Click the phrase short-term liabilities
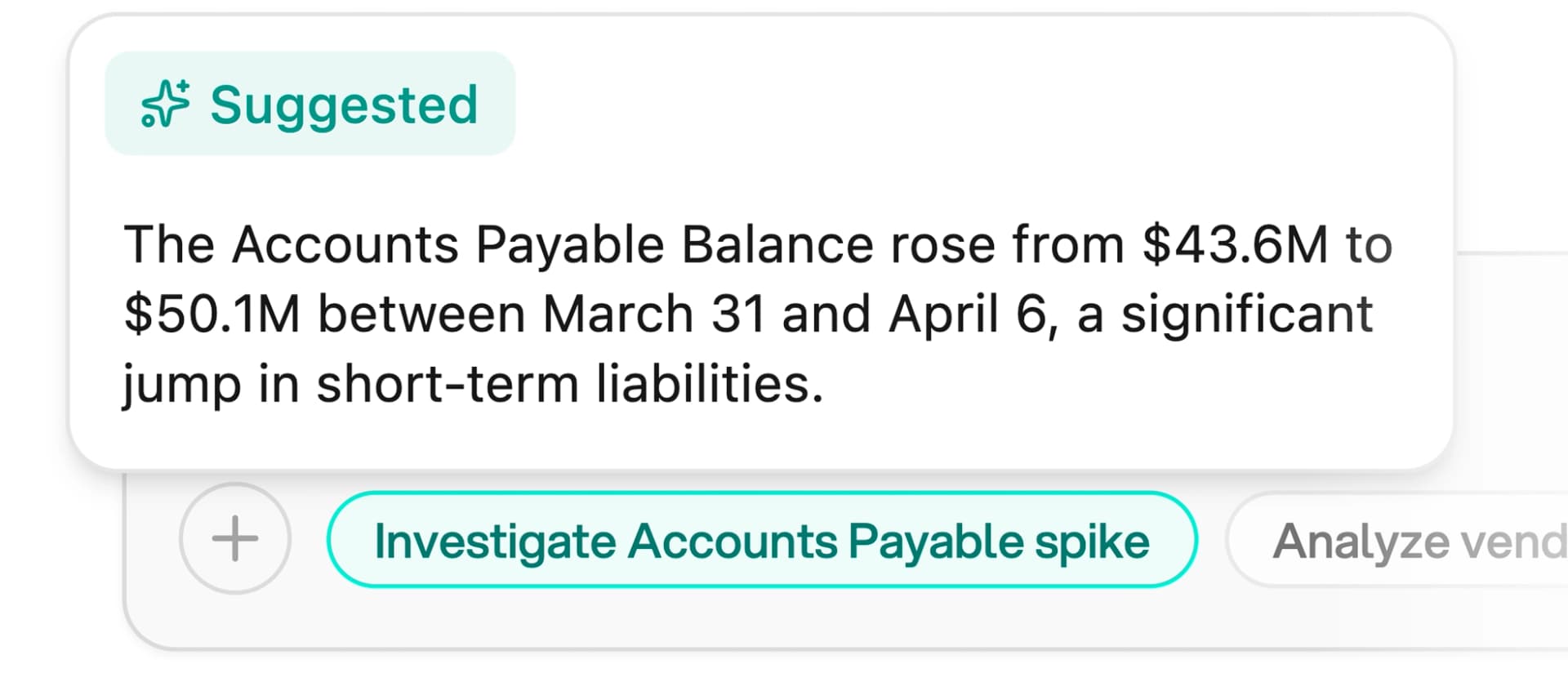 [x=569, y=384]
